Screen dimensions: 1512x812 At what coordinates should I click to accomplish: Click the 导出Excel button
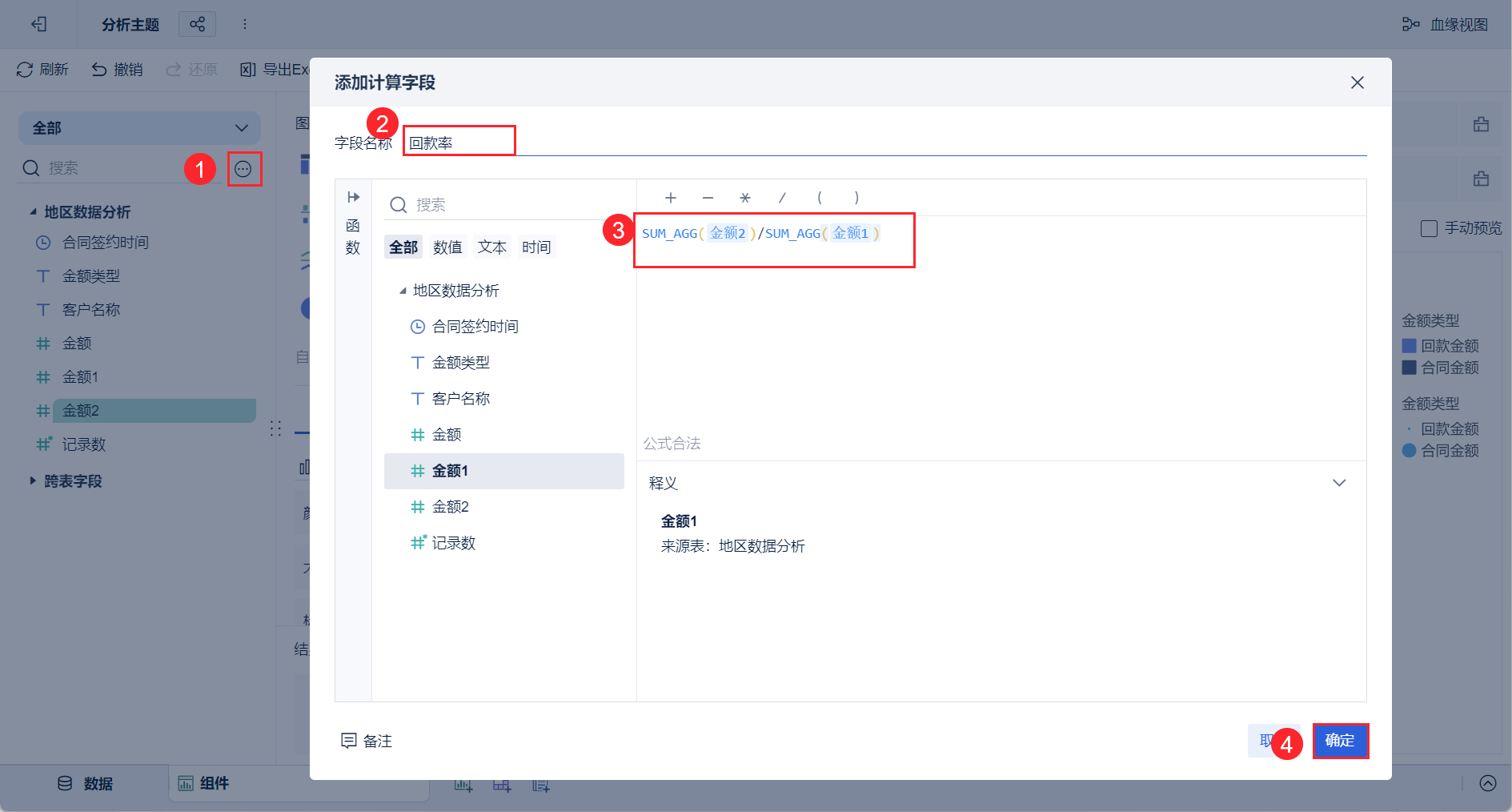click(275, 70)
